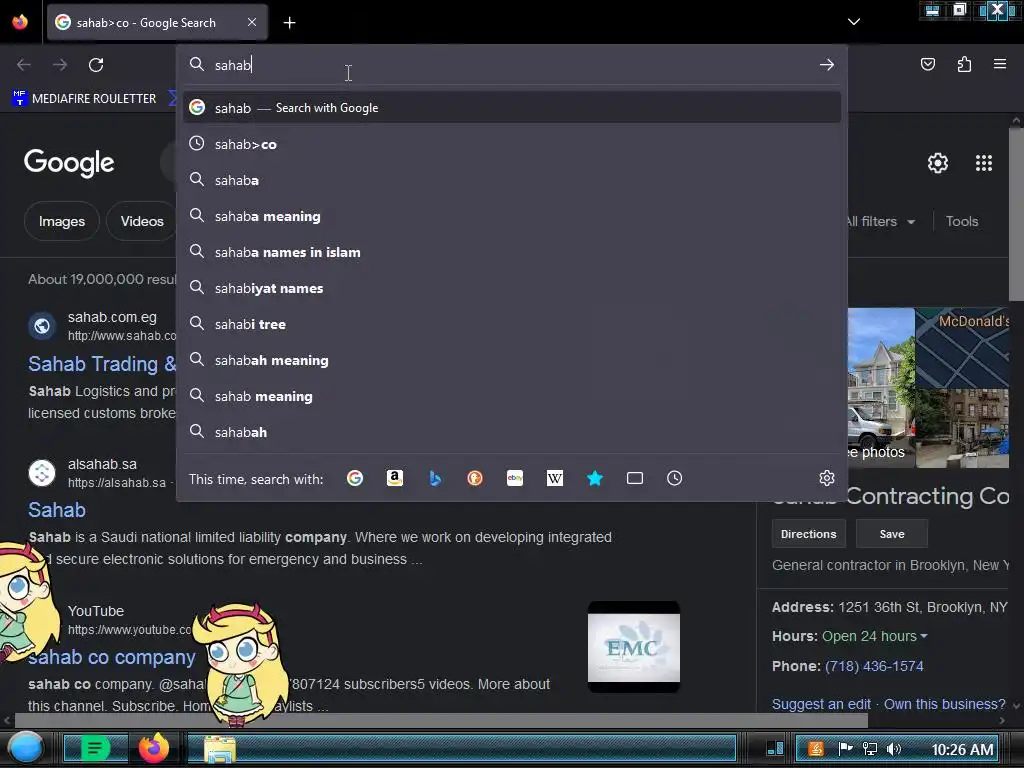Search open tabs with the tabs icon
This screenshot has width=1024, height=768.
(x=635, y=479)
